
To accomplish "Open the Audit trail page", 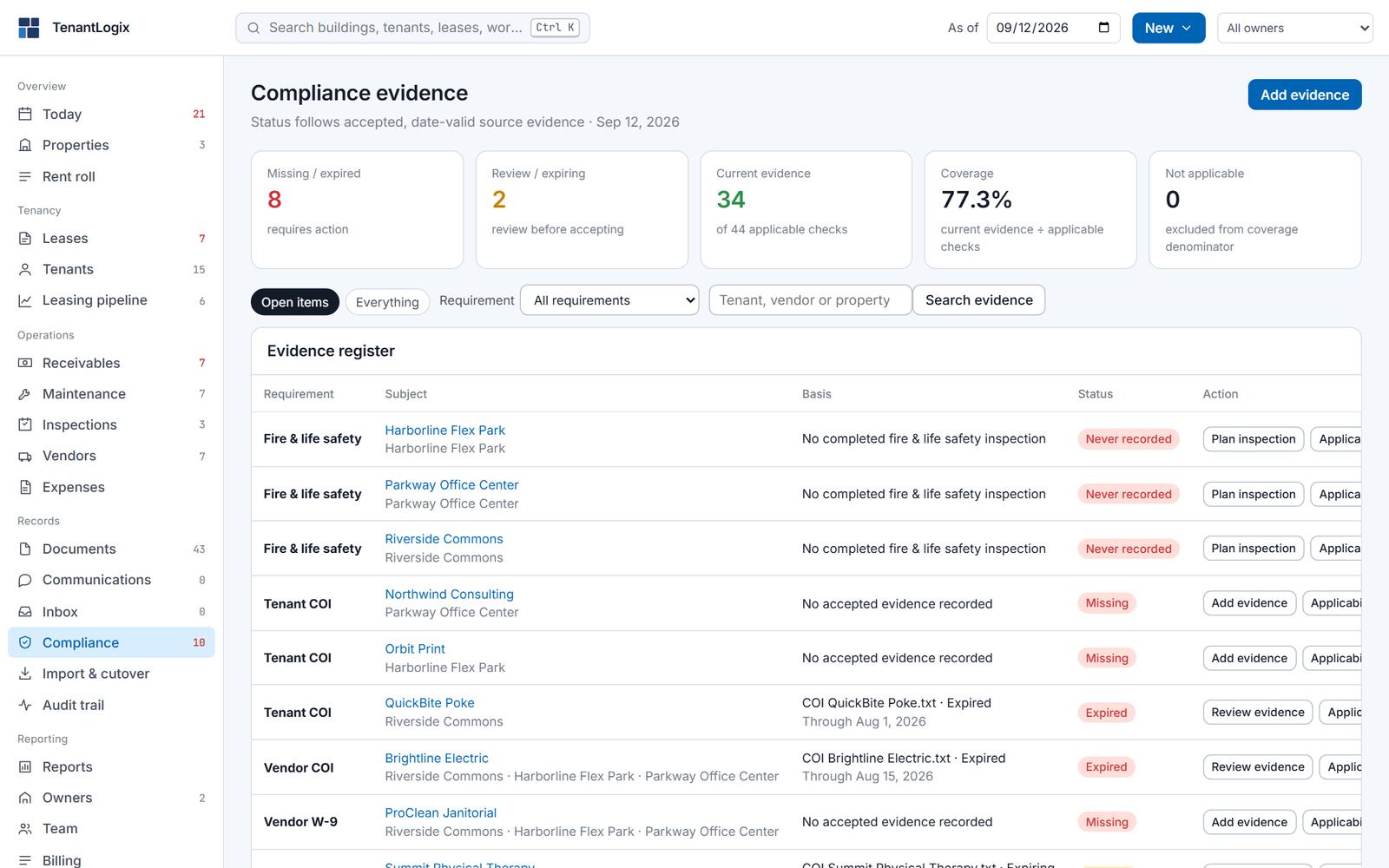I will 112,705.
